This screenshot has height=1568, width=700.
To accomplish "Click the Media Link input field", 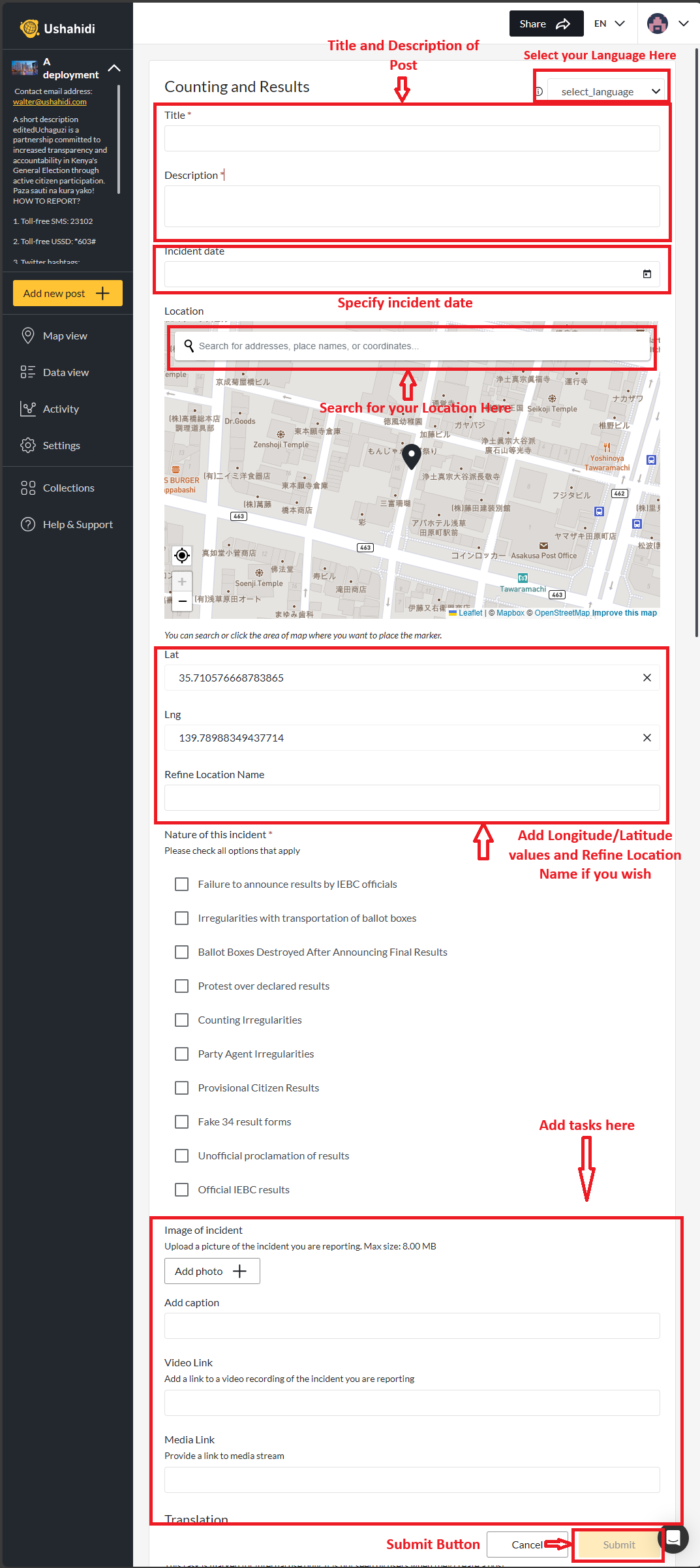I will [412, 1480].
